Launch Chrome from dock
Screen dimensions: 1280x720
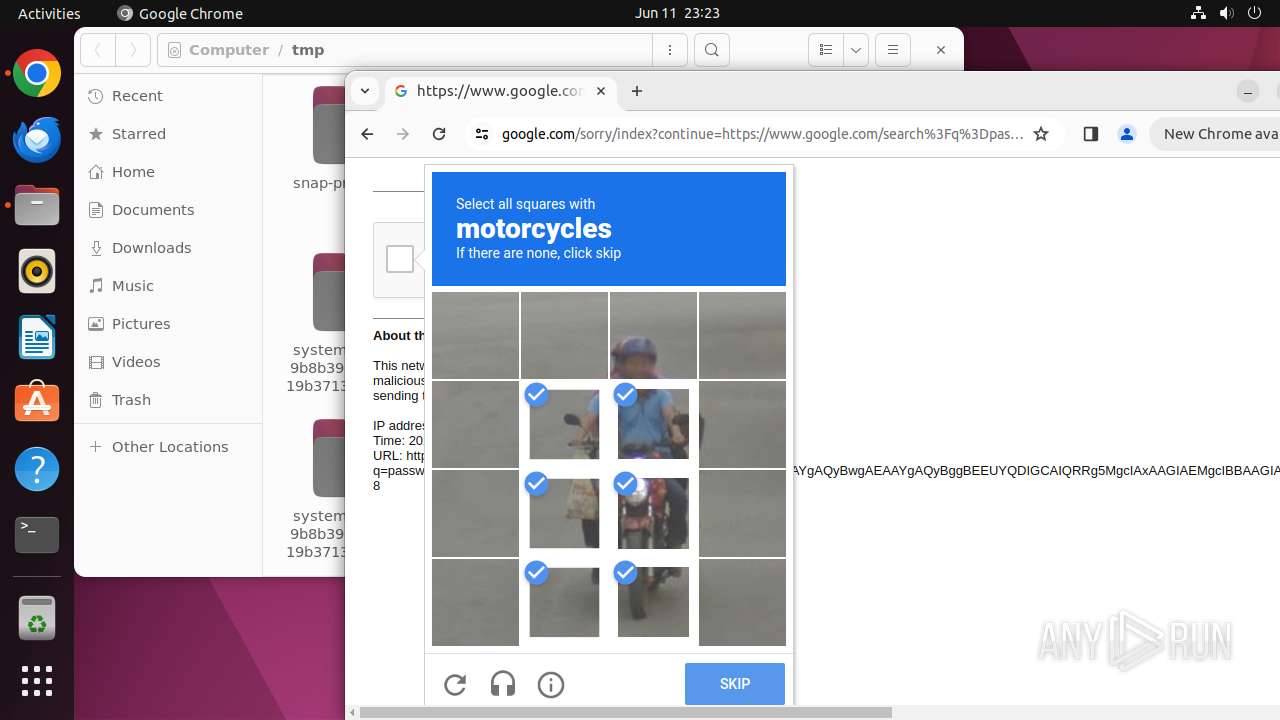pyautogui.click(x=37, y=73)
